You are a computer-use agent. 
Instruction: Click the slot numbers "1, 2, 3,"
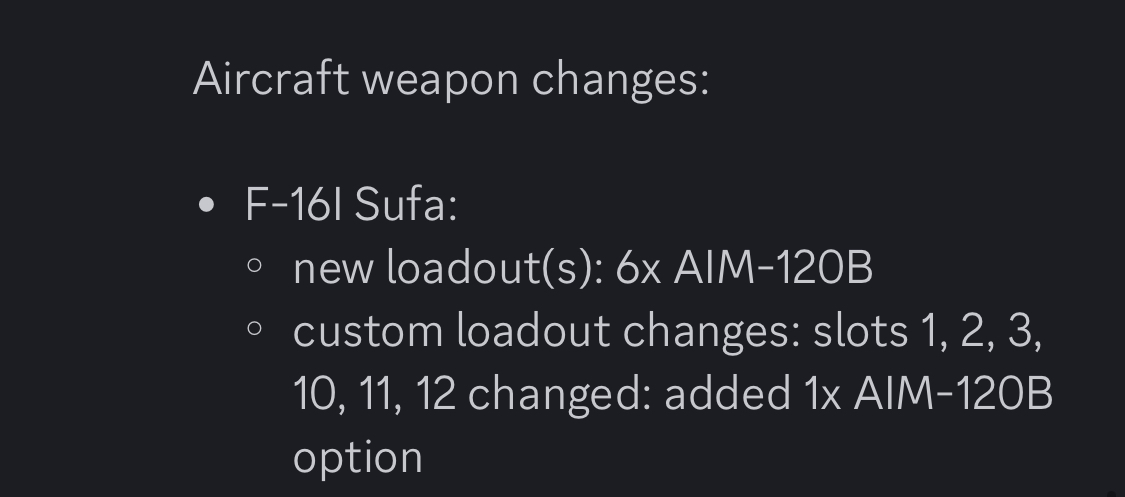[x=979, y=331]
